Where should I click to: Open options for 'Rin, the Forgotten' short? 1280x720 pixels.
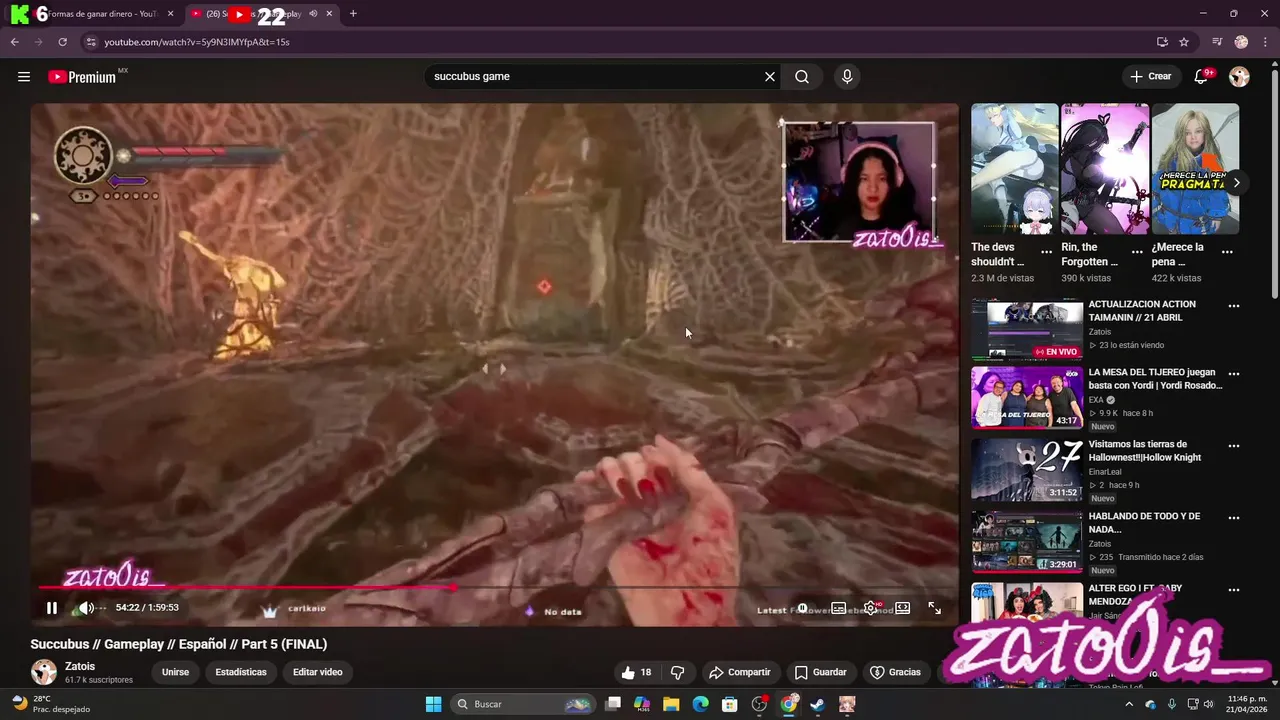[1137, 252]
